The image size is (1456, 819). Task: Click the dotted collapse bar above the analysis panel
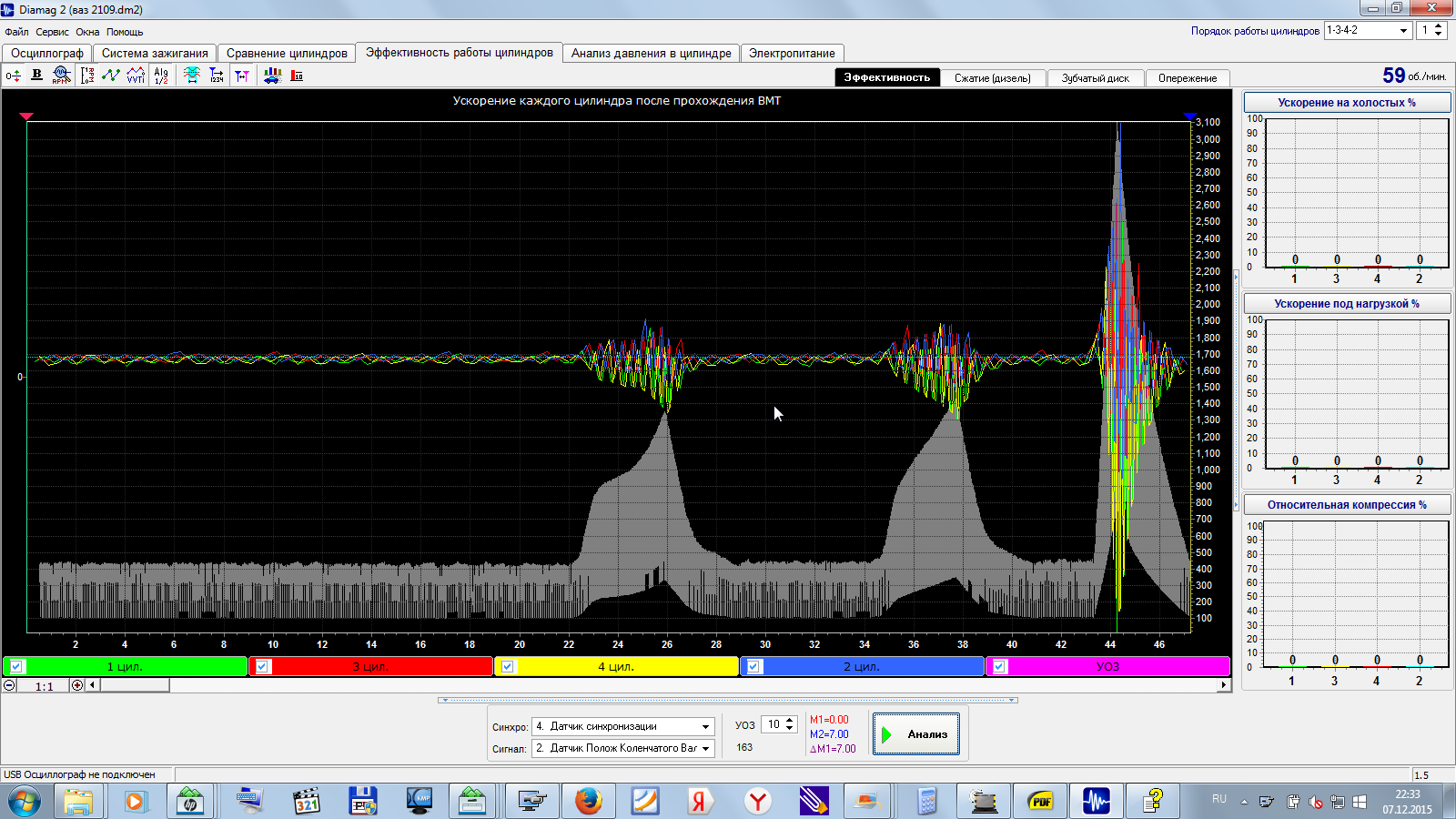728,700
